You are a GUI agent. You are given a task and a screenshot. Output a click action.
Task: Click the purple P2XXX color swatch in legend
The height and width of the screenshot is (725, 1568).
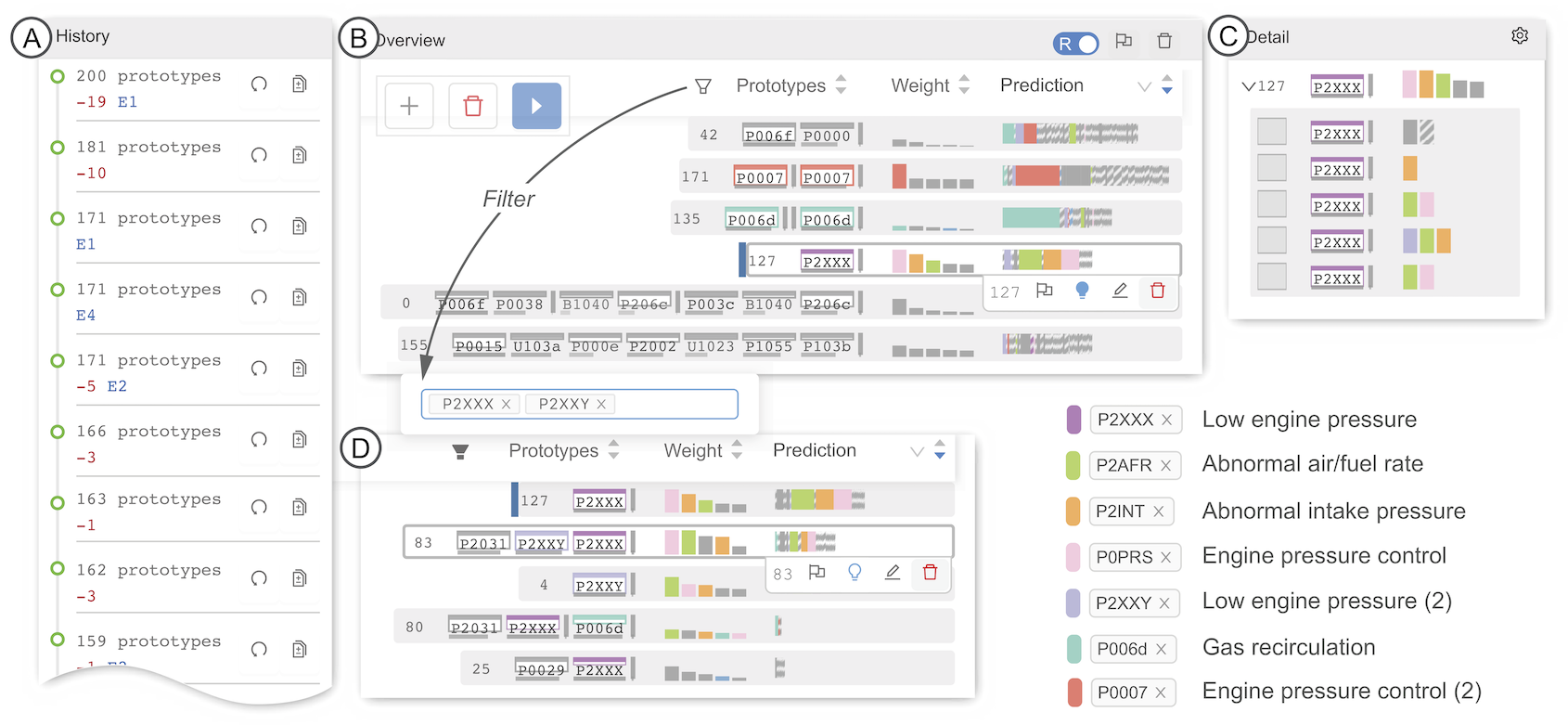click(1074, 420)
